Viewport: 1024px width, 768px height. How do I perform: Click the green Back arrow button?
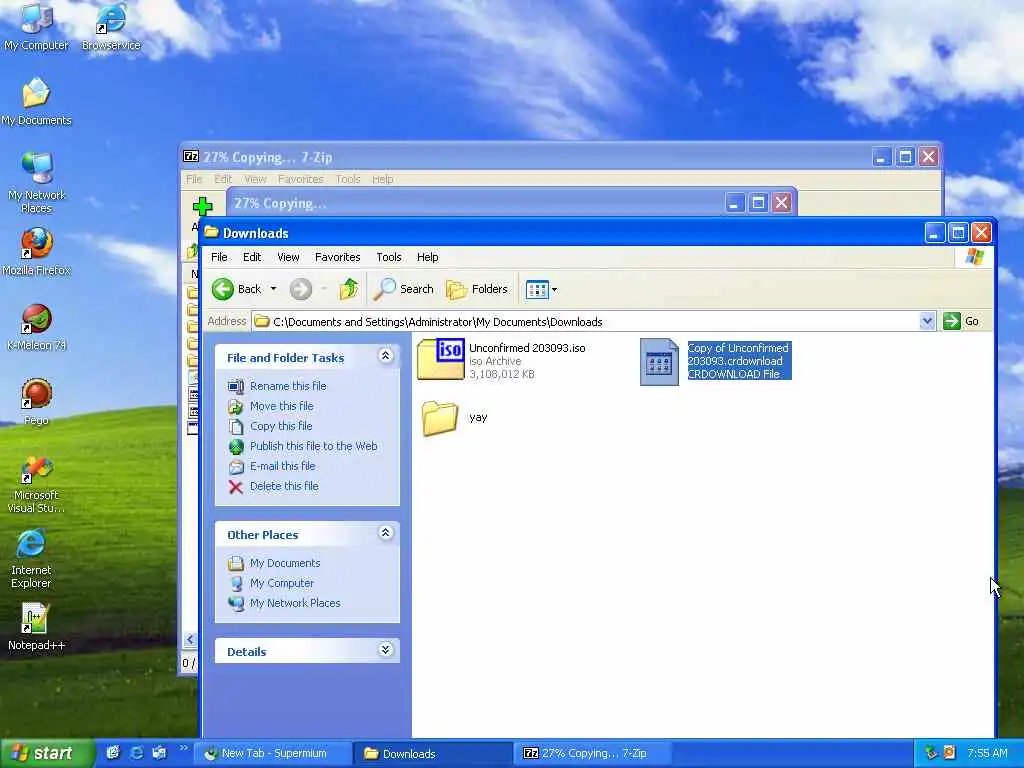(x=223, y=289)
